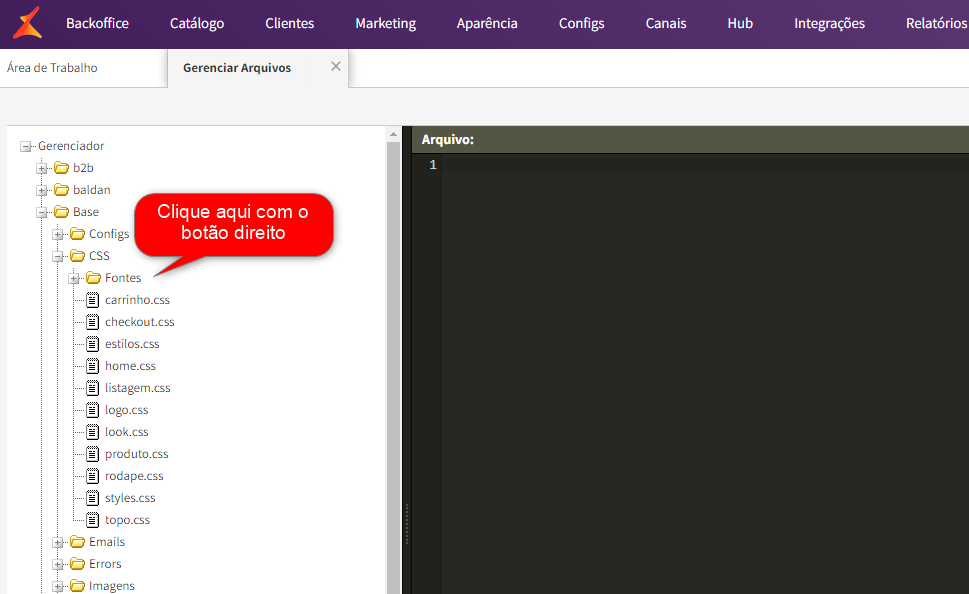Viewport: 969px width, 594px height.
Task: Click the rodape.css file icon
Action: coord(93,477)
